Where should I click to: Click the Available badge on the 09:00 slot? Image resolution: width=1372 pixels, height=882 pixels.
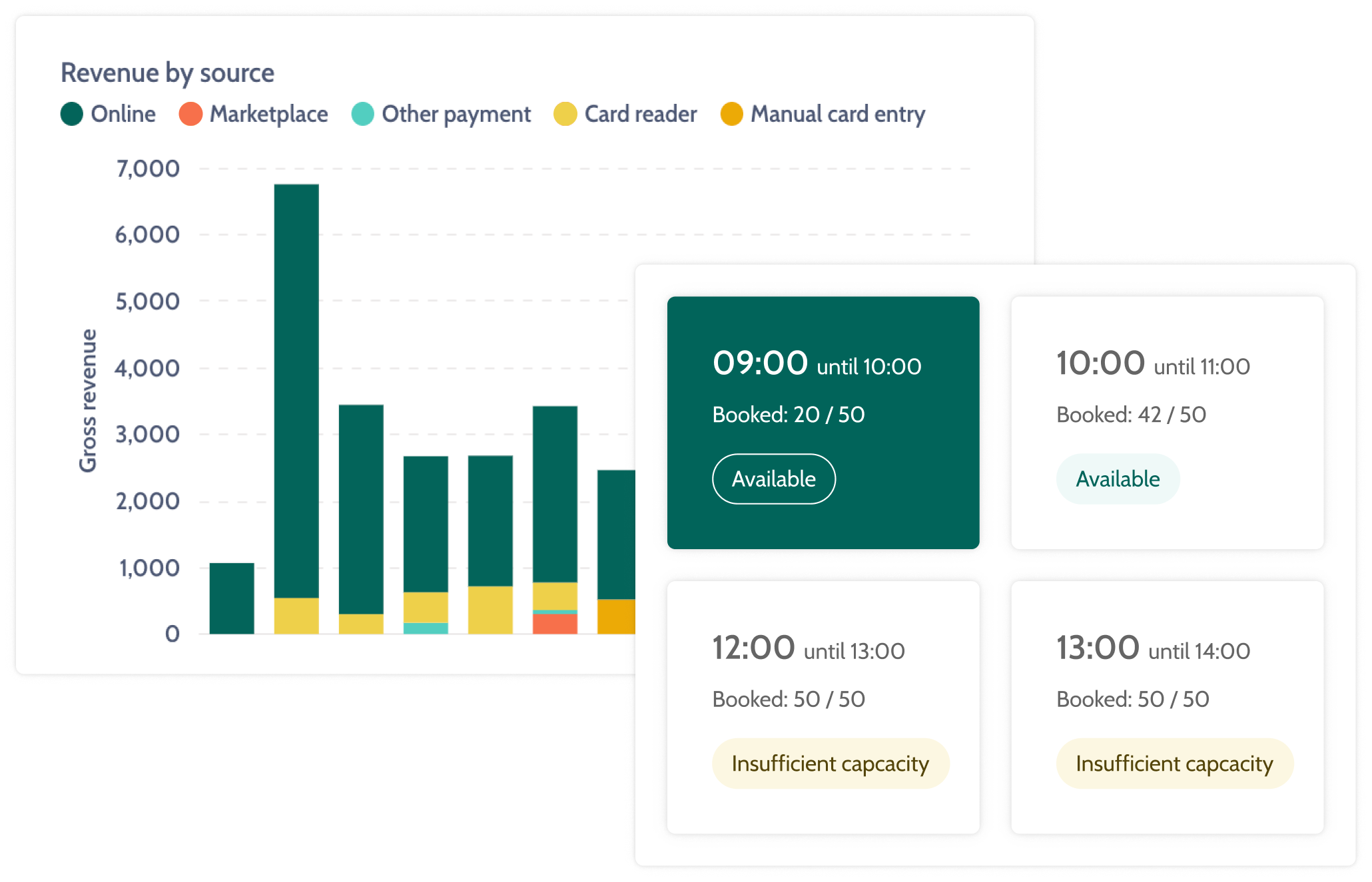tap(773, 479)
